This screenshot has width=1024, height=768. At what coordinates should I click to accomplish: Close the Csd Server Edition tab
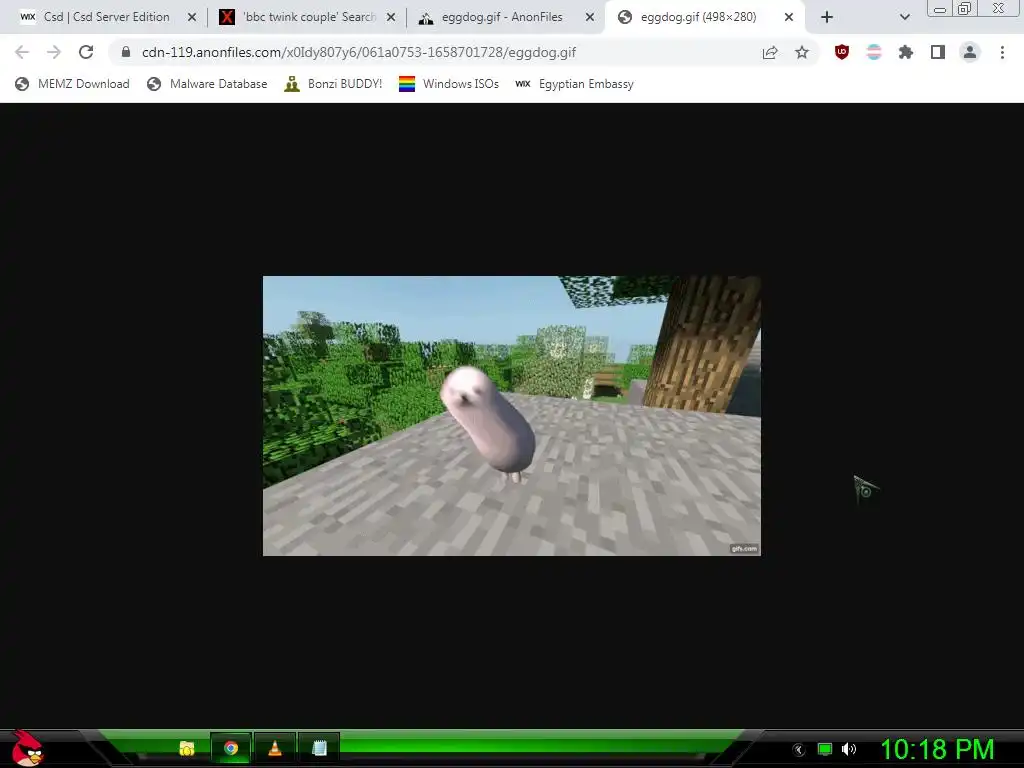click(192, 18)
